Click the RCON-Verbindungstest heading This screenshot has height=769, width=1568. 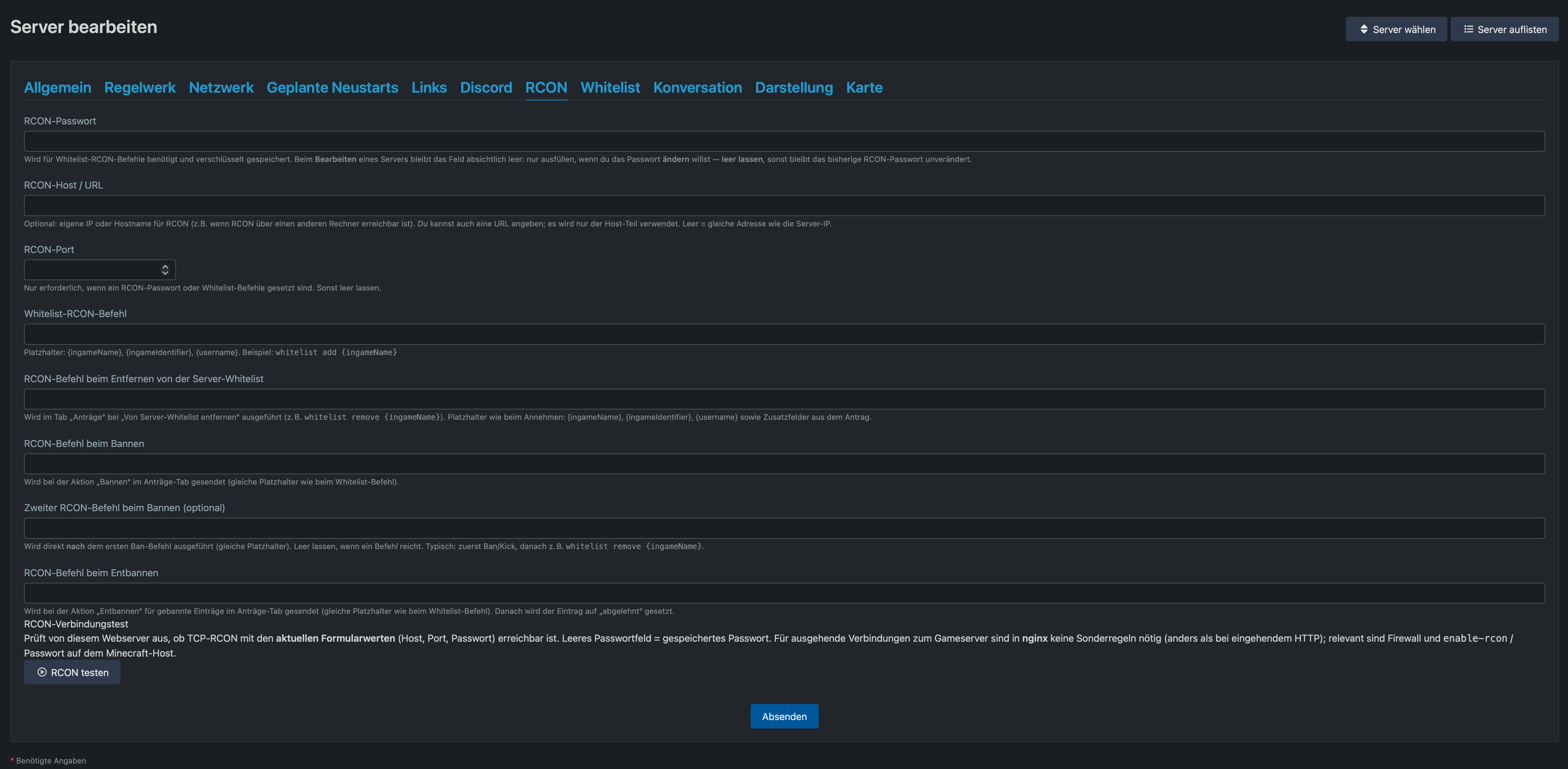coord(76,624)
